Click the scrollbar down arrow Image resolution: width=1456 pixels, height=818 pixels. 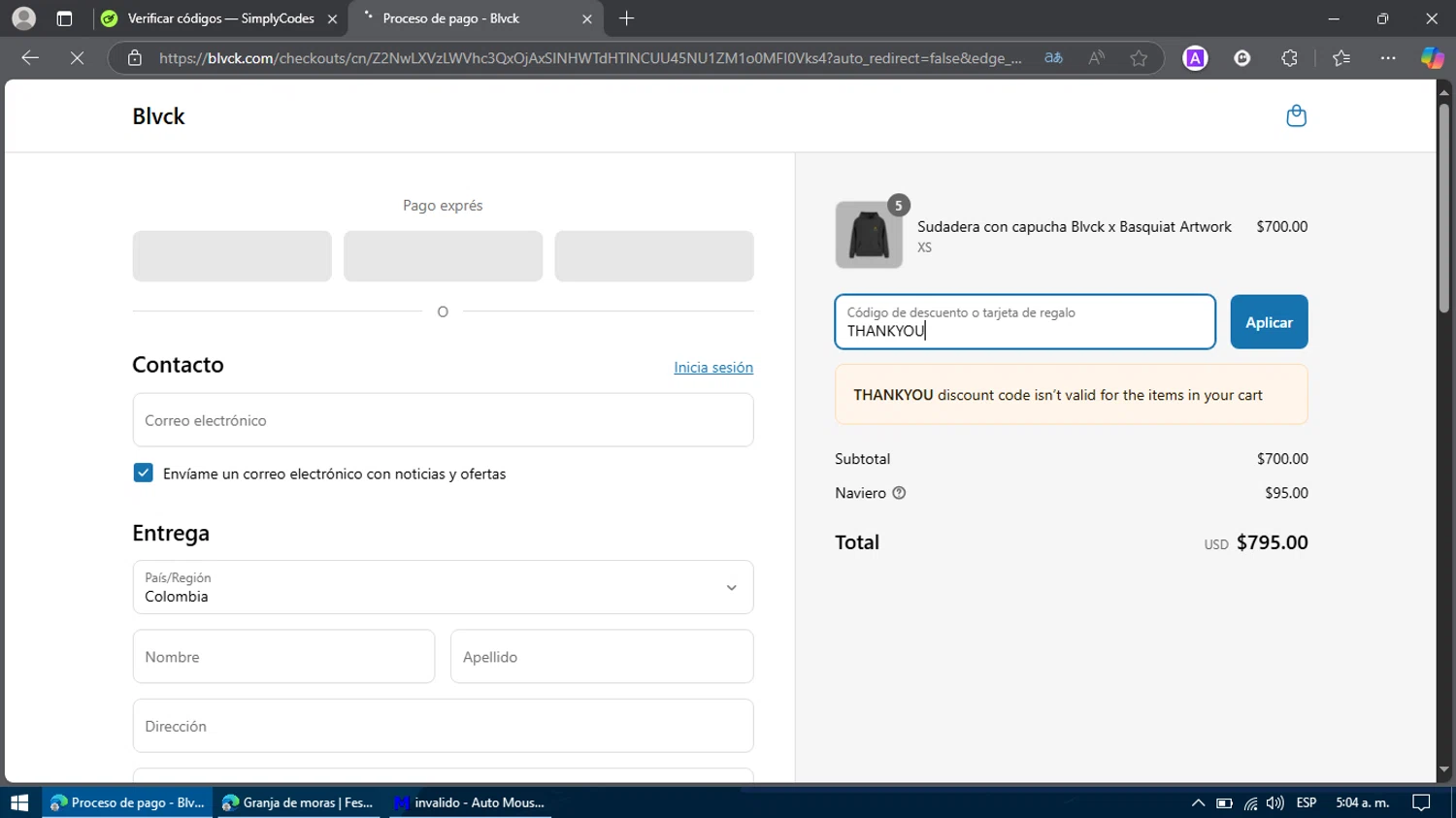click(1443, 769)
